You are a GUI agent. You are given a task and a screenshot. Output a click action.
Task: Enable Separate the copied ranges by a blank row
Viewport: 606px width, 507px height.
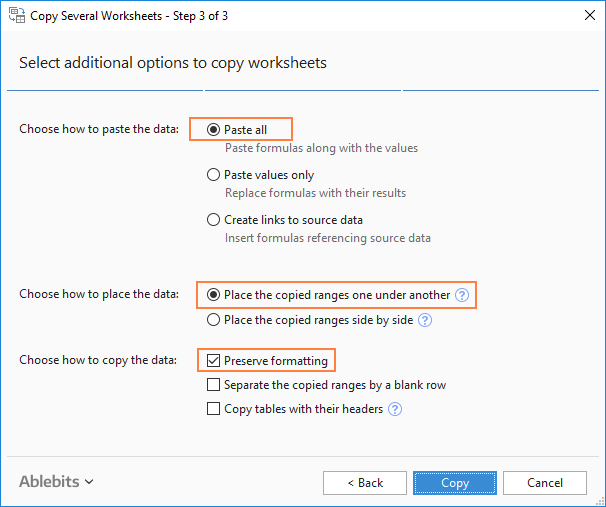pyautogui.click(x=213, y=384)
